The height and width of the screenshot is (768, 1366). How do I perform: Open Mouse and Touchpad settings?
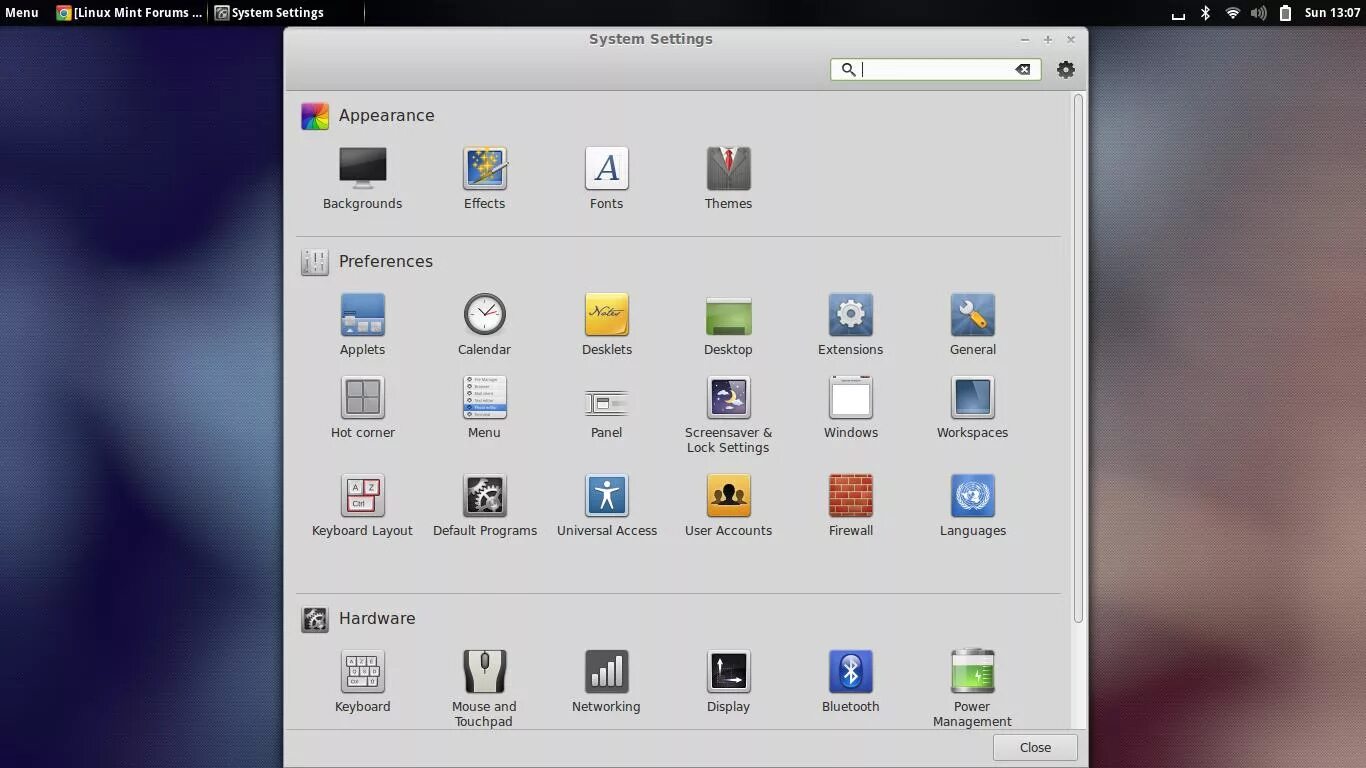click(x=484, y=688)
